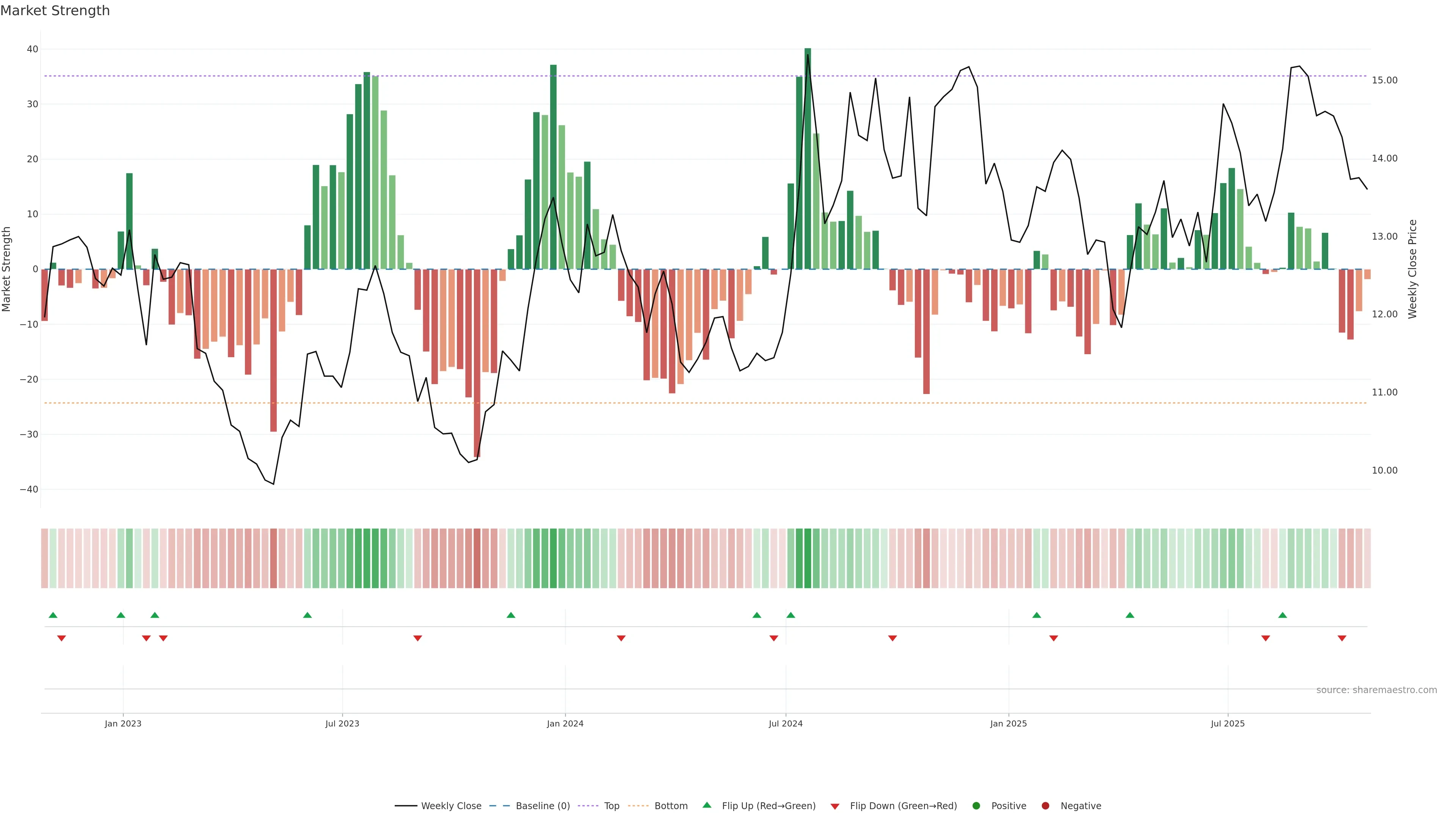Click the first green flip-up triangle marker
The height and width of the screenshot is (819, 1456).
click(x=53, y=615)
